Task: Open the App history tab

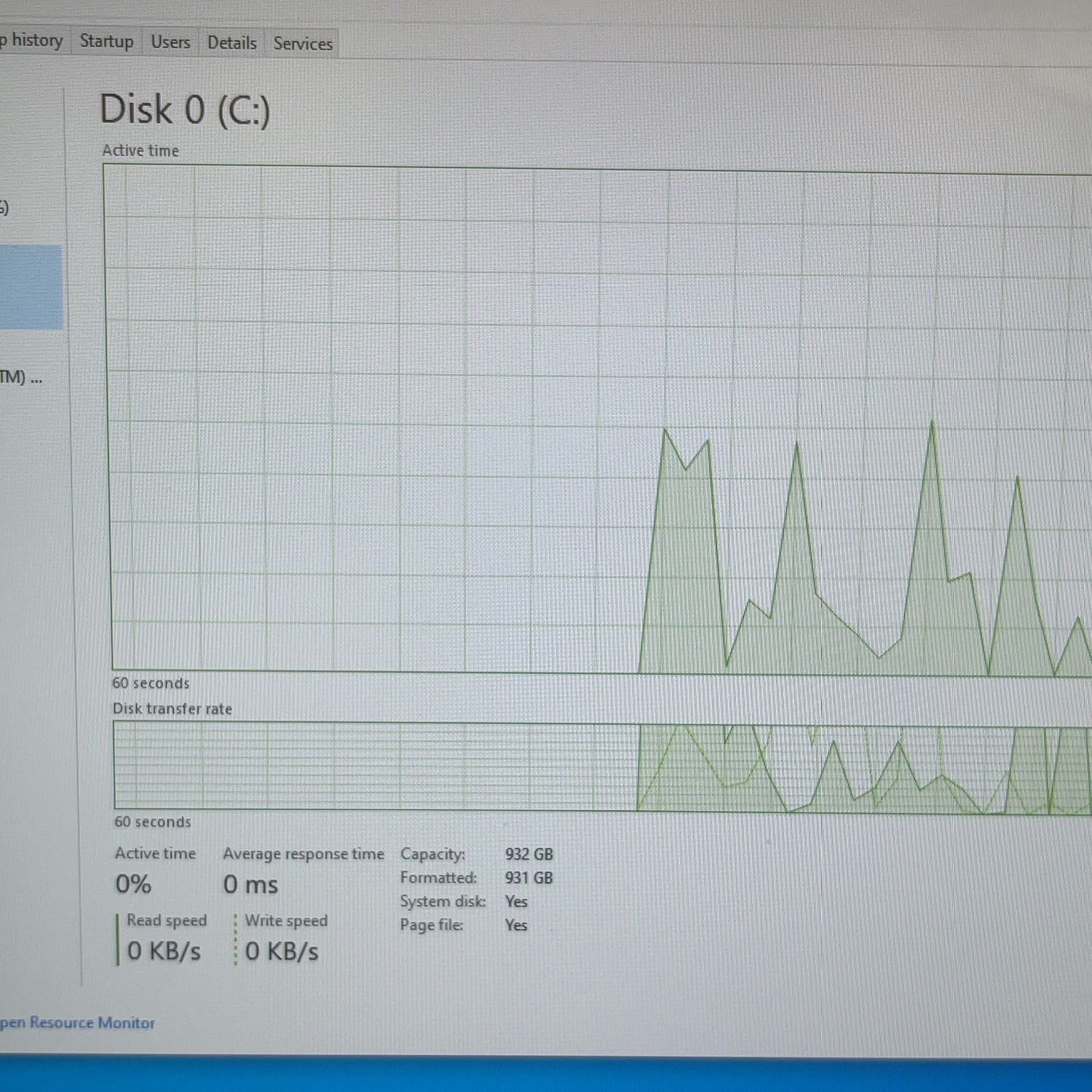Action: click(32, 40)
